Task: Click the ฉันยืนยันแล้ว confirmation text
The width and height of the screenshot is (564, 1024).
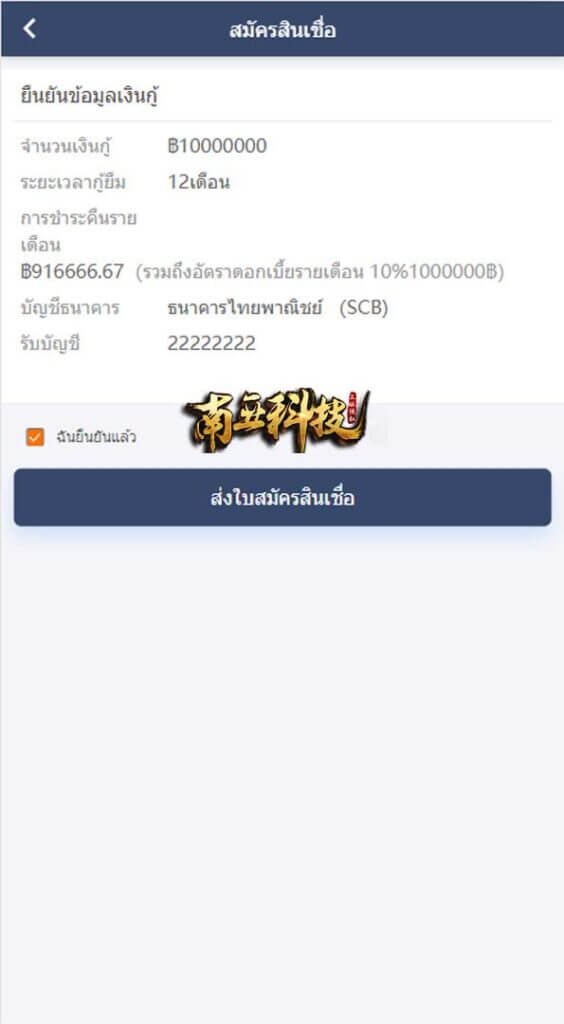Action: click(x=96, y=437)
